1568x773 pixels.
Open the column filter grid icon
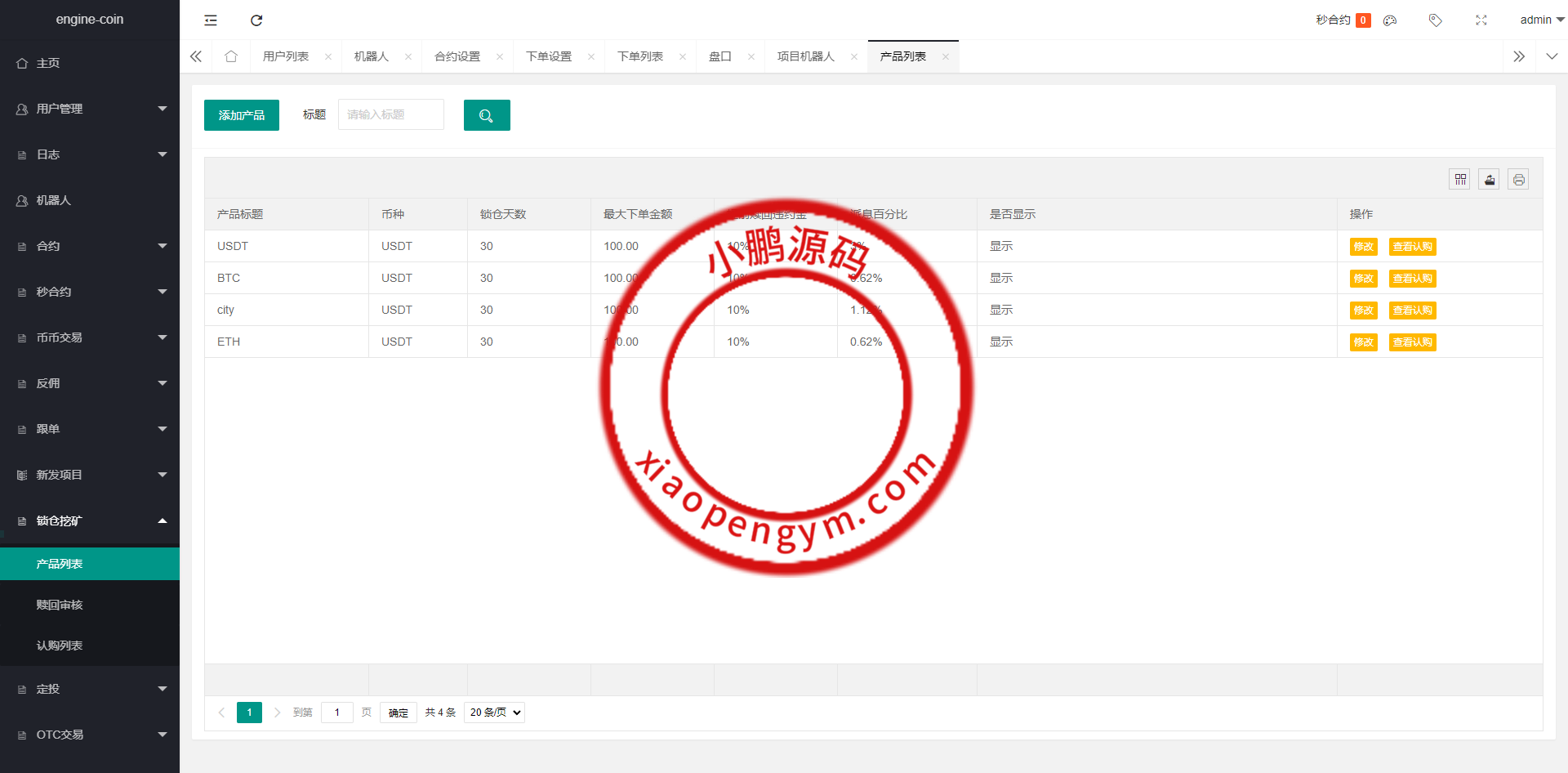(1460, 180)
